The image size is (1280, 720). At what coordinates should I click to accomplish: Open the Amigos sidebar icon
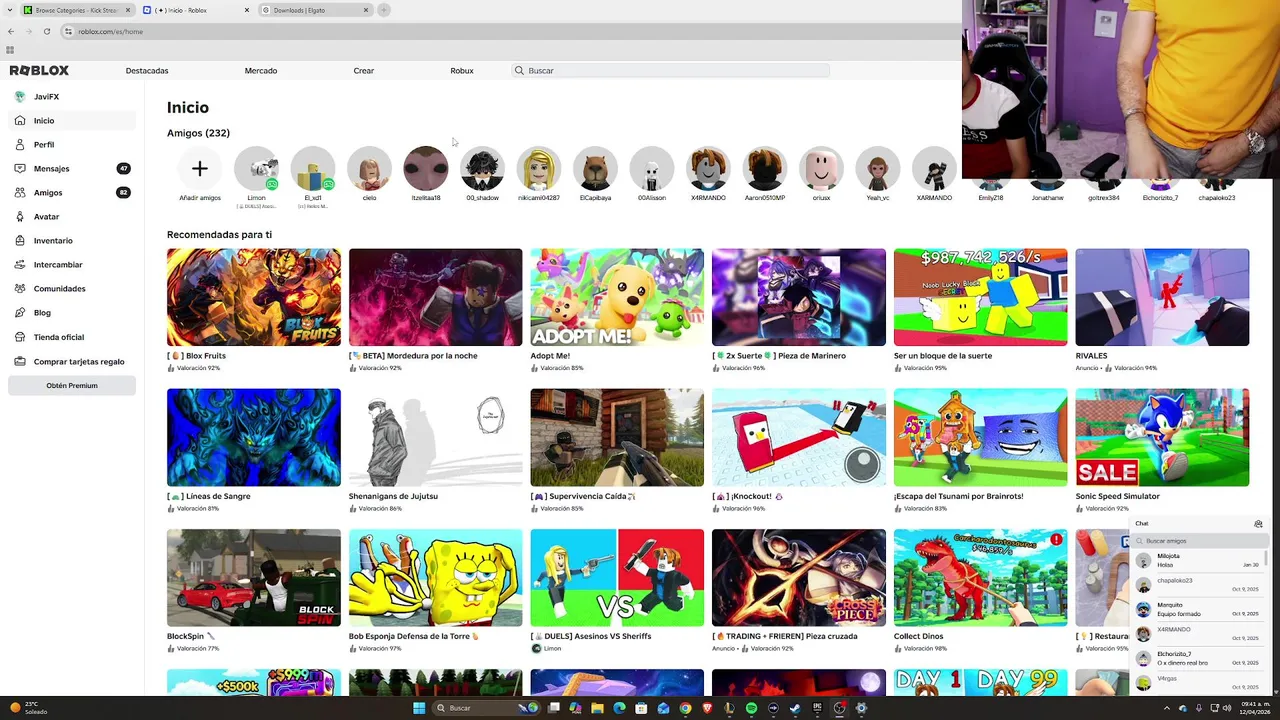(20, 193)
